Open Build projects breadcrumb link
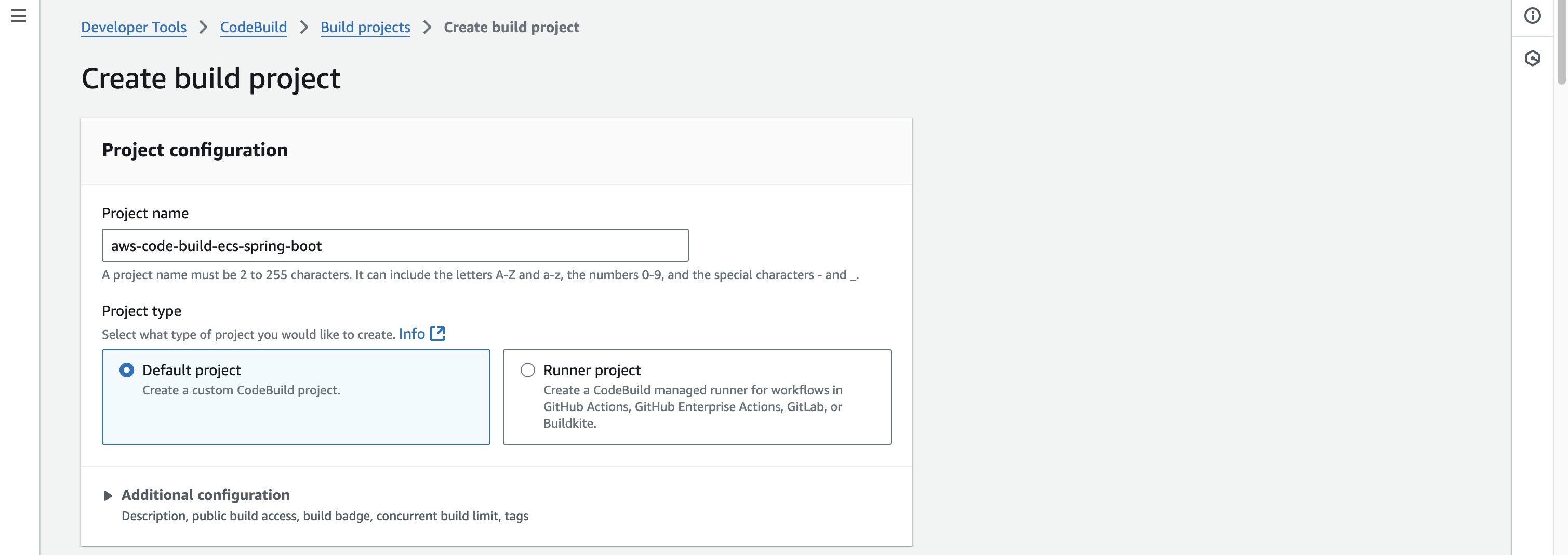1568x555 pixels. click(x=365, y=28)
